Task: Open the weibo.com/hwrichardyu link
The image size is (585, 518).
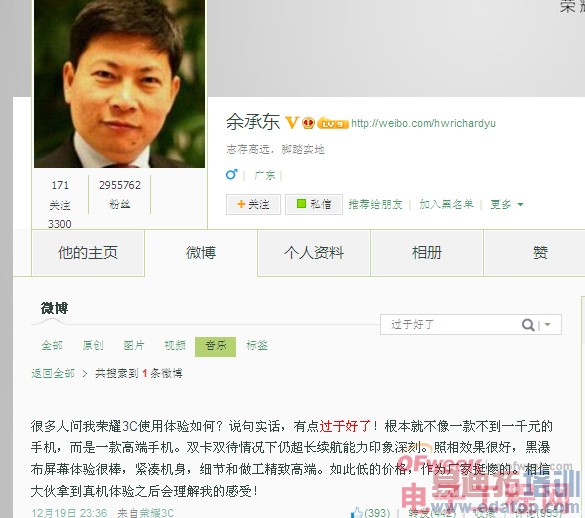Action: (x=423, y=124)
